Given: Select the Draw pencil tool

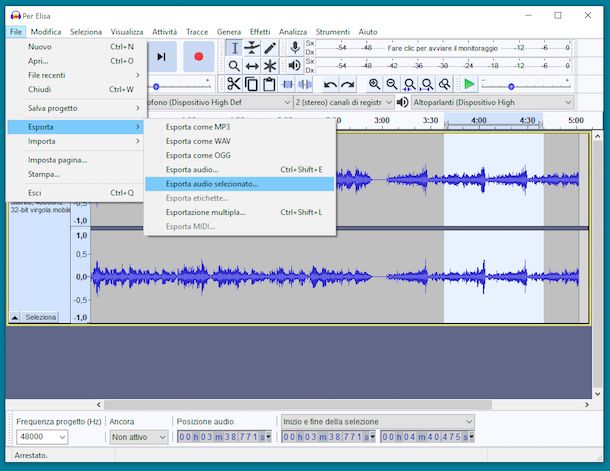Looking at the screenshot, I should (x=270, y=48).
